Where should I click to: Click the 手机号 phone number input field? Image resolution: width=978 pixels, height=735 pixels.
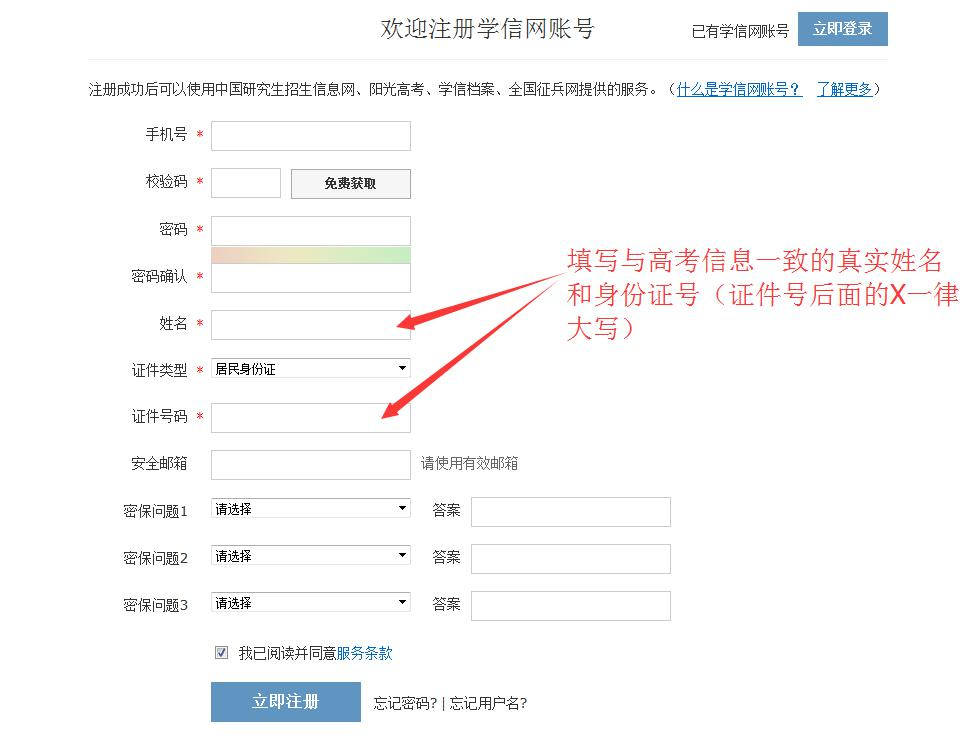point(310,136)
